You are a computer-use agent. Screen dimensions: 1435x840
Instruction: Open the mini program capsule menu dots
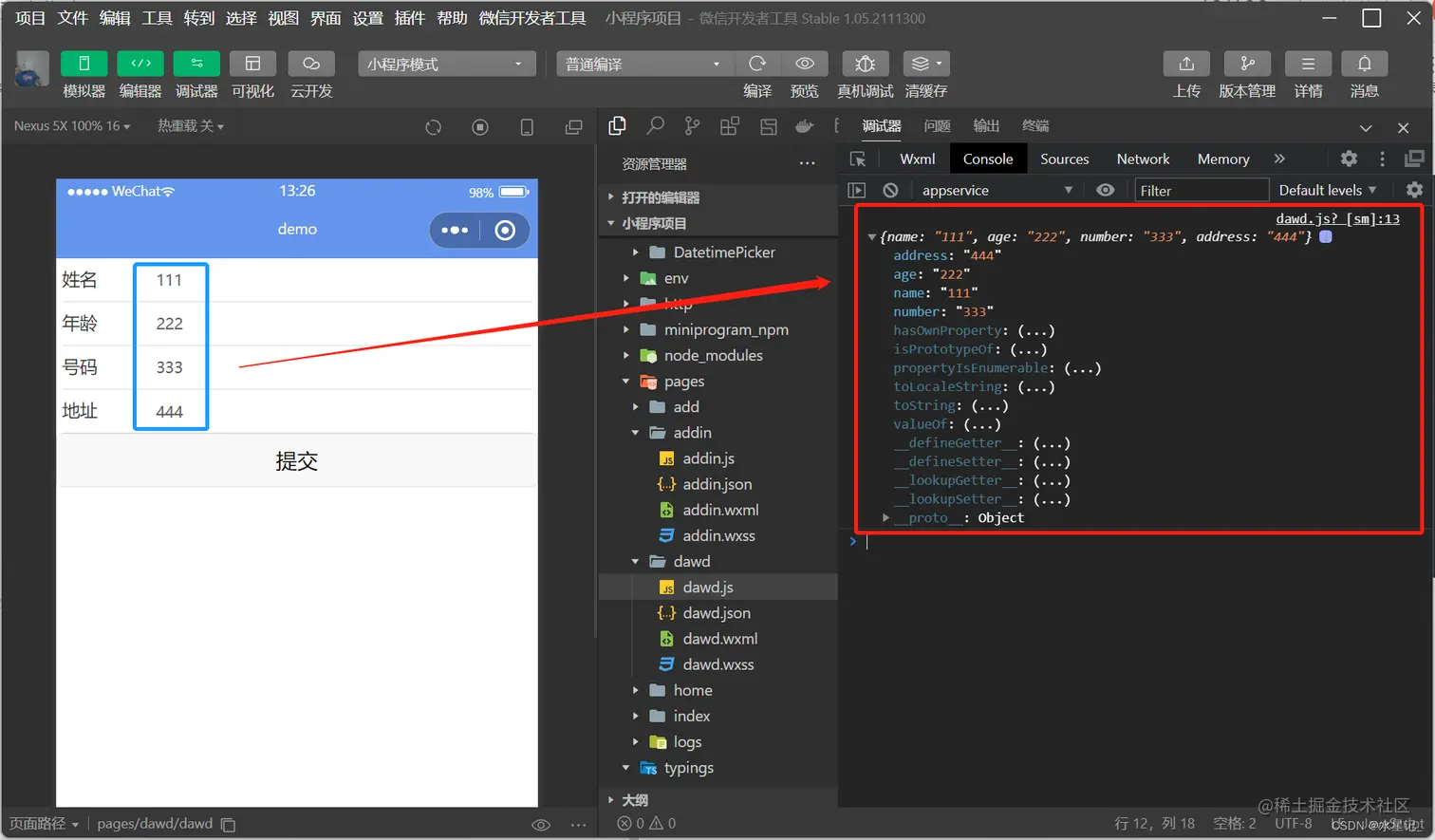click(455, 230)
